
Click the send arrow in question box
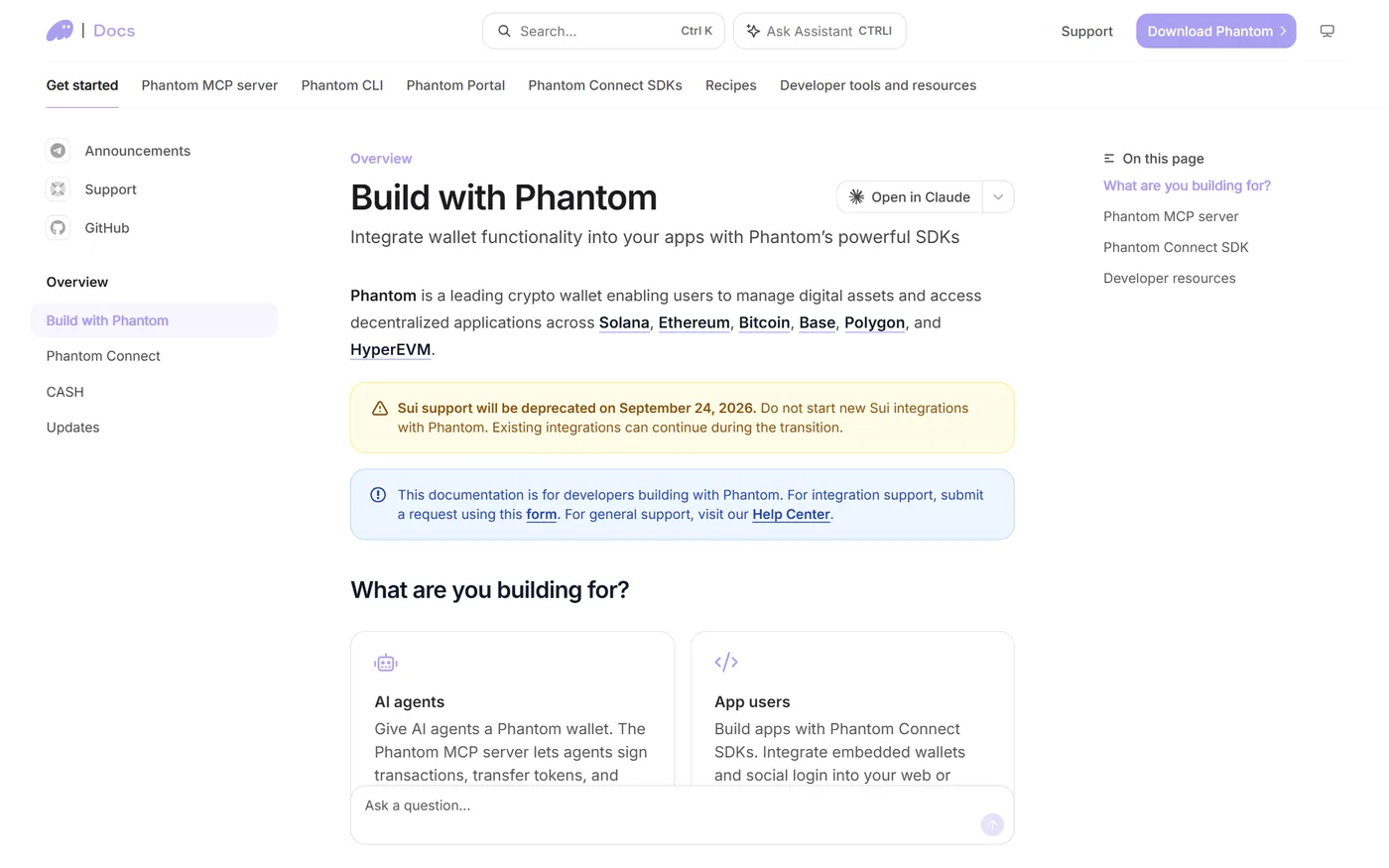tap(992, 824)
